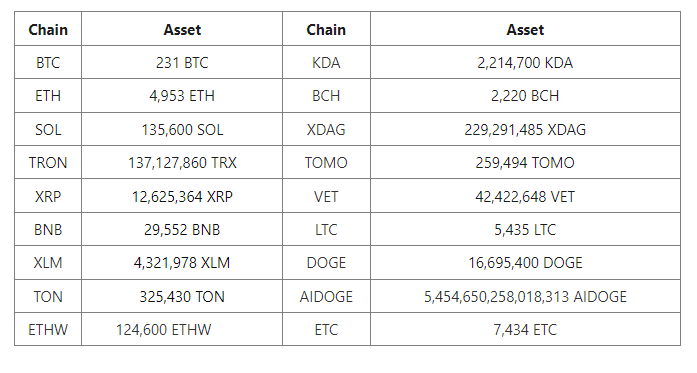Click the KDA chain cell

pyautogui.click(x=326, y=62)
